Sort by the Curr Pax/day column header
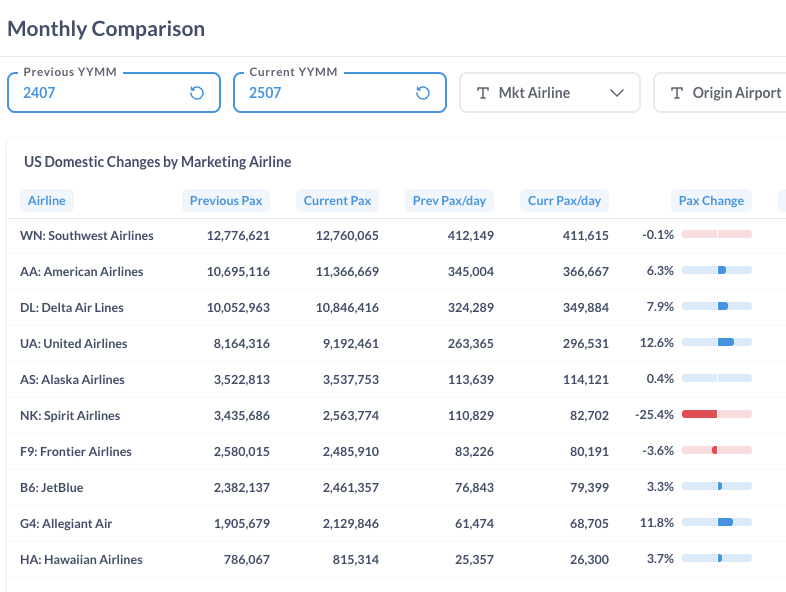The height and width of the screenshot is (592, 786). click(x=564, y=201)
